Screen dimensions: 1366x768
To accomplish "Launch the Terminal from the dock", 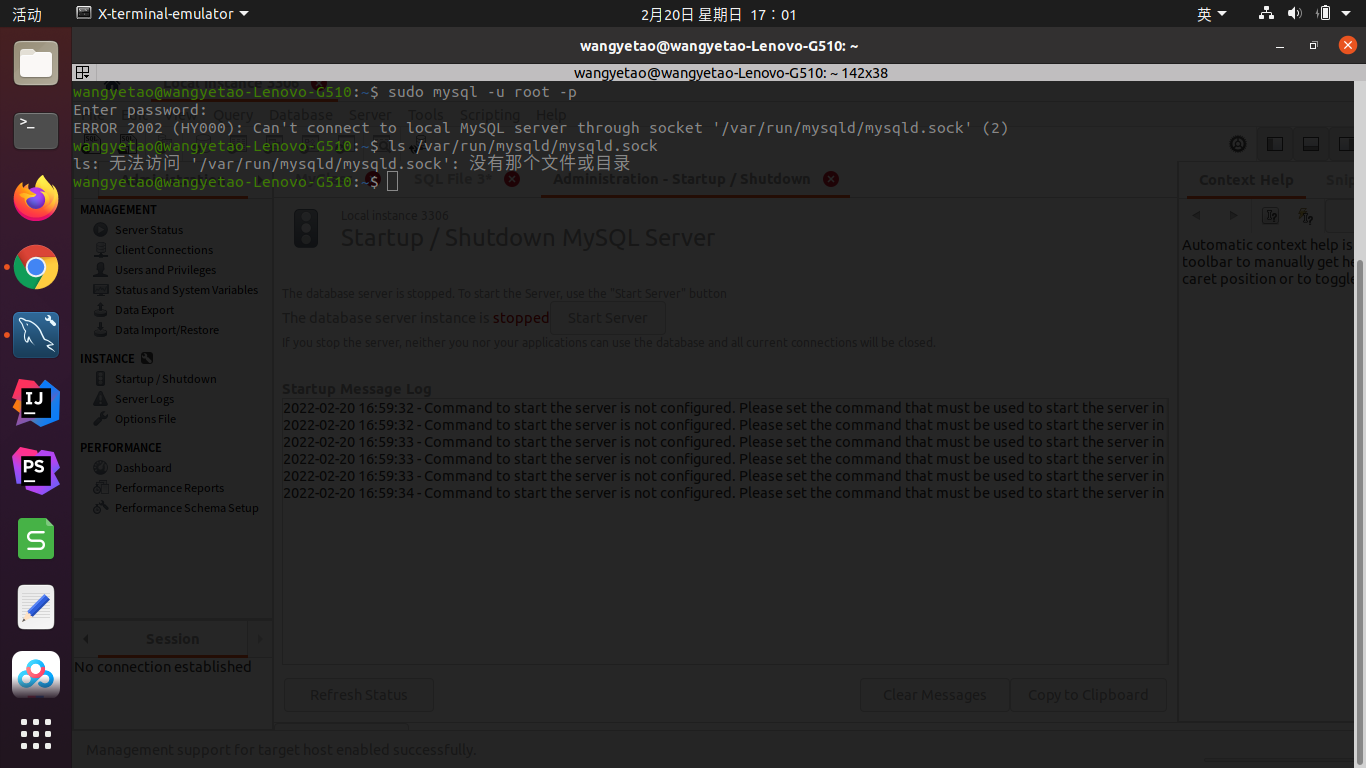I will (36, 130).
